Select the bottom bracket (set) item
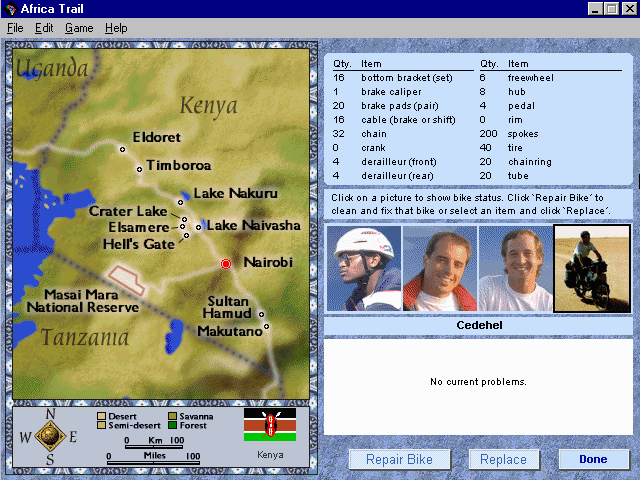 (403, 78)
